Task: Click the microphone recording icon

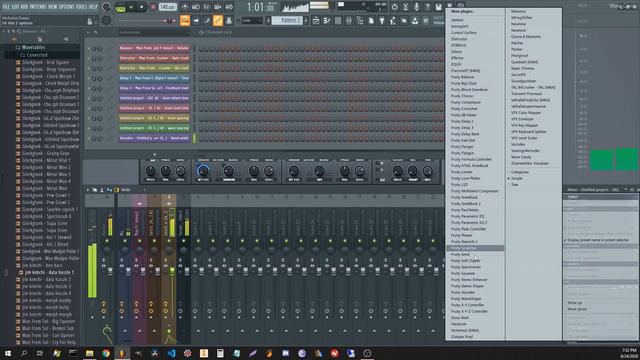Action: click(416, 7)
